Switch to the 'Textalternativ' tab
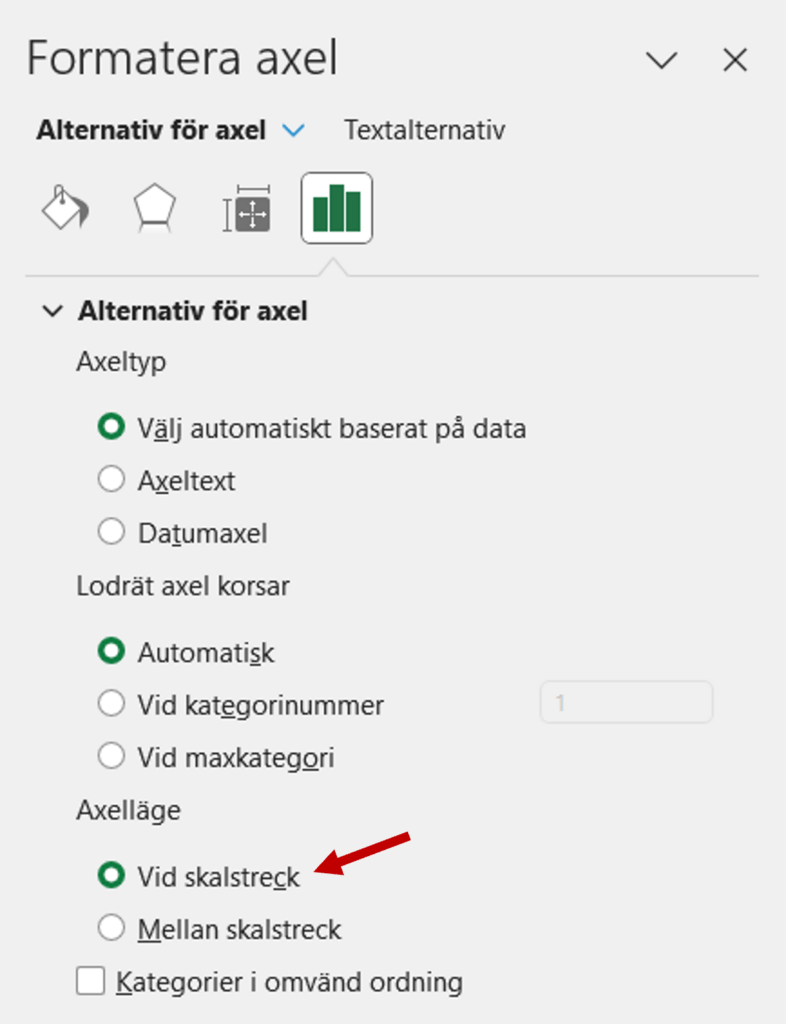This screenshot has height=1024, width=786. tap(424, 129)
